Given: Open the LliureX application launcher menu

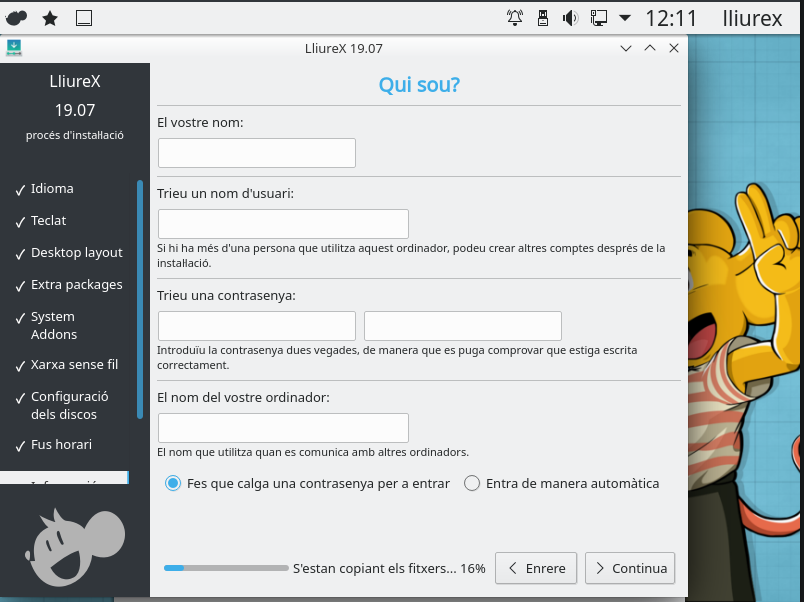Looking at the screenshot, I should pos(17,17).
